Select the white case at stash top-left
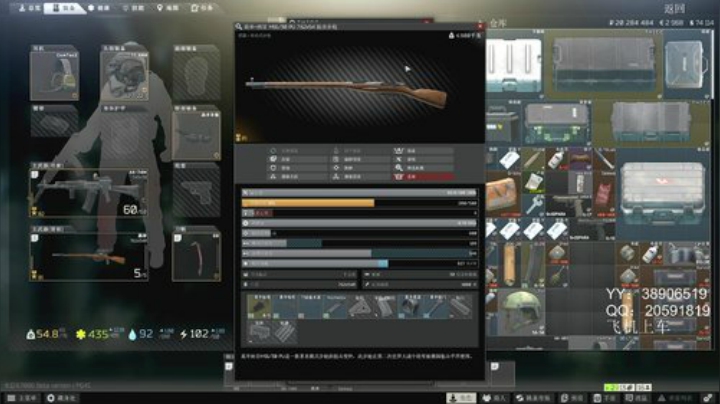Image resolution: width=720 pixels, height=404 pixels. point(514,64)
